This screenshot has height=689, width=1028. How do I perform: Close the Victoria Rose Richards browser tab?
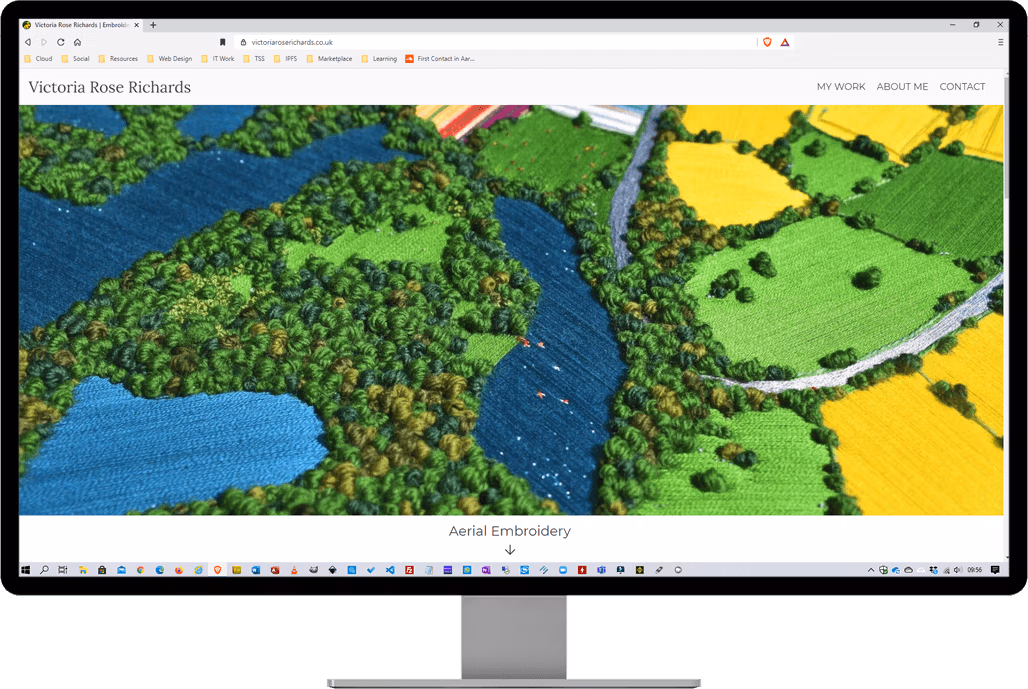click(136, 25)
